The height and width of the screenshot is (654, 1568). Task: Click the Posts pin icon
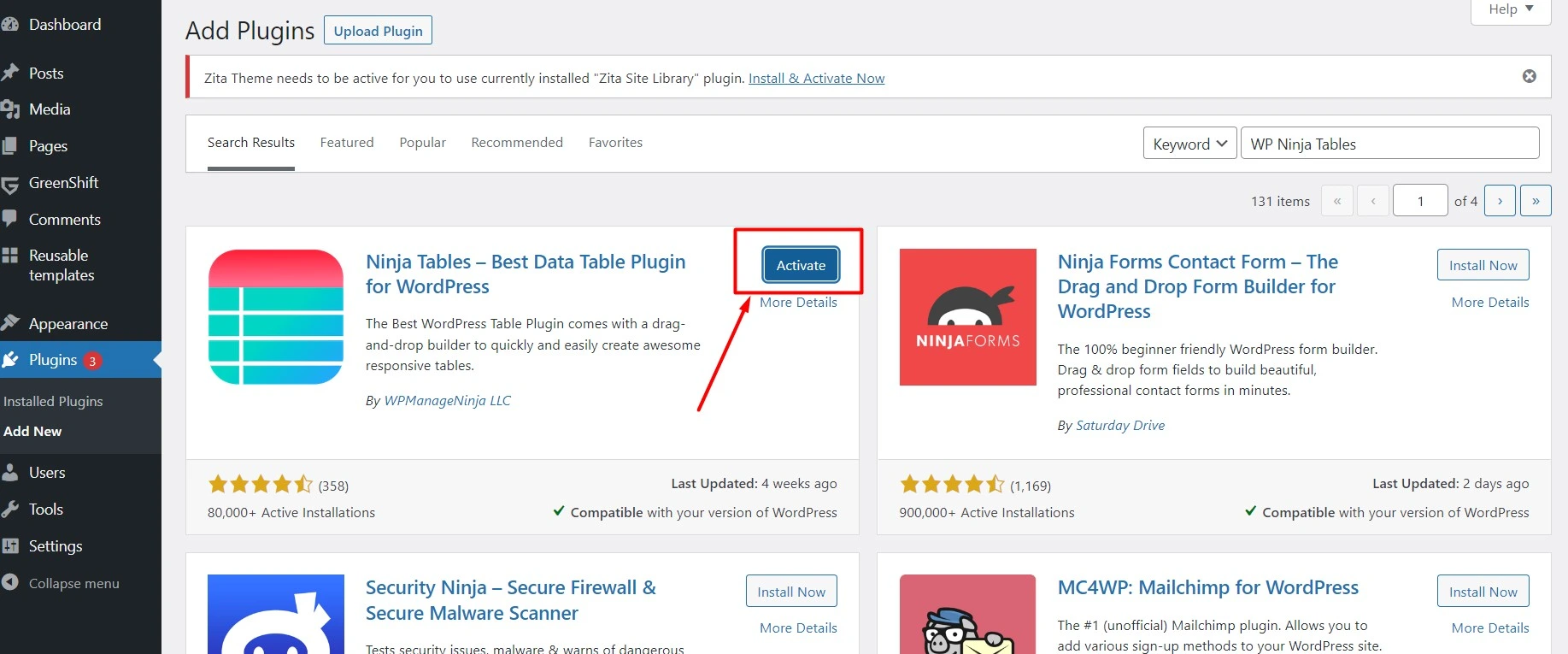click(x=10, y=73)
